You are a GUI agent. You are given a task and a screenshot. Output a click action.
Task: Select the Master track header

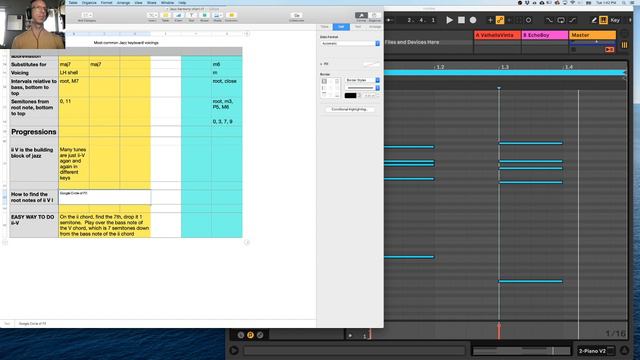coord(593,35)
